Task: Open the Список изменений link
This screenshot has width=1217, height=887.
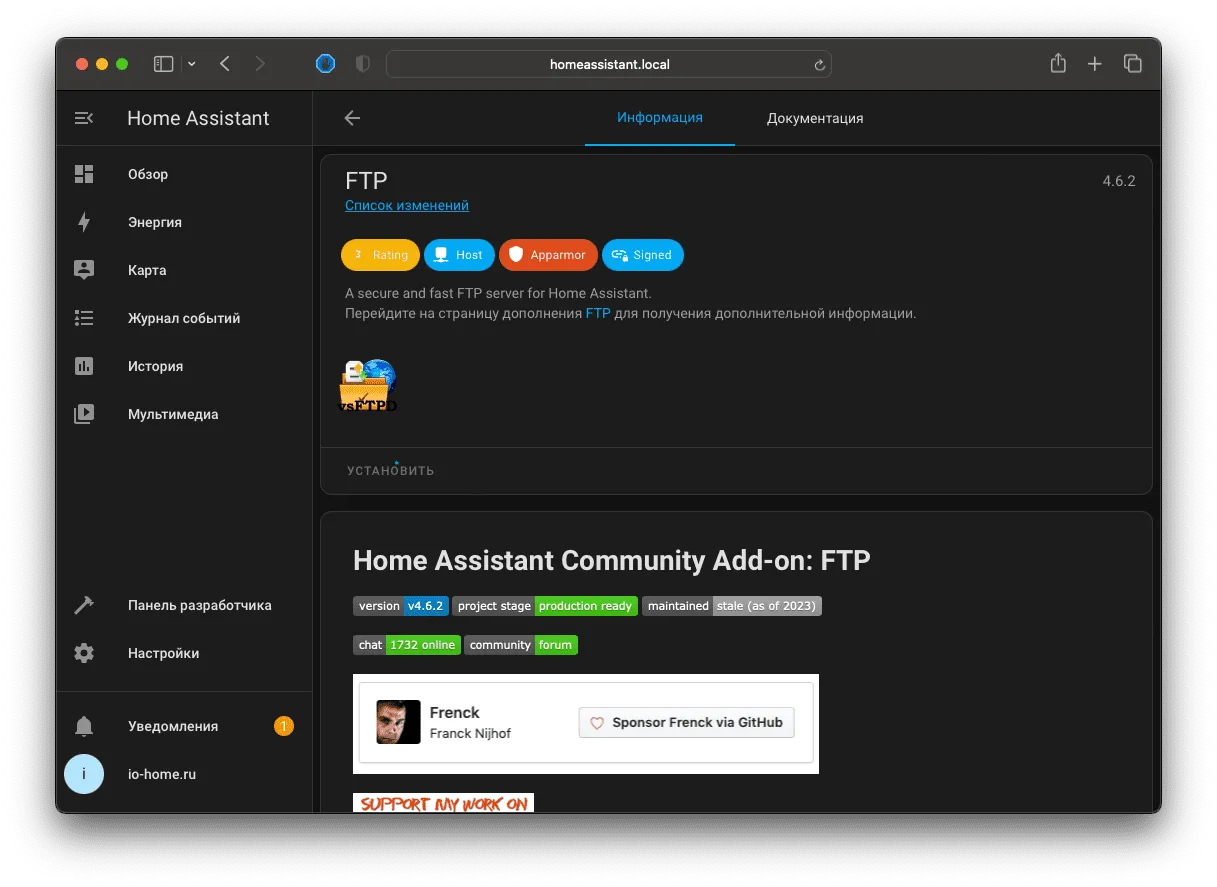Action: coord(407,205)
